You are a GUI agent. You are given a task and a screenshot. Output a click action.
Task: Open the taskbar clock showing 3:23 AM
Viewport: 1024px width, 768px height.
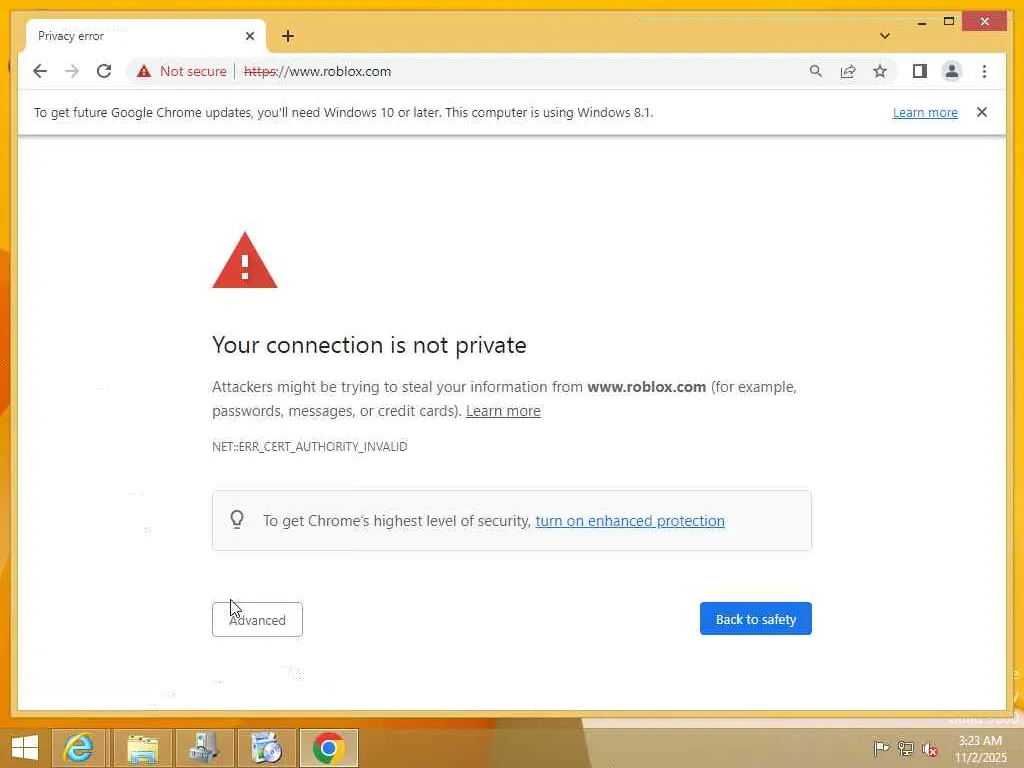point(980,748)
